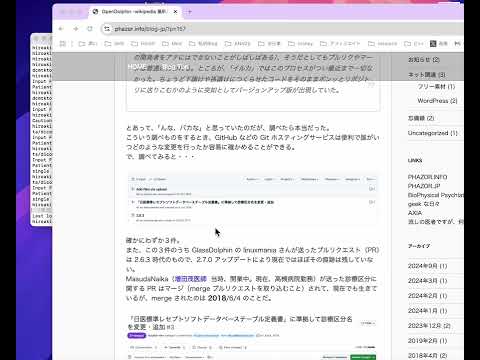This screenshot has height=360, width=480.
Task: Reload the current blog page
Action: point(90,29)
